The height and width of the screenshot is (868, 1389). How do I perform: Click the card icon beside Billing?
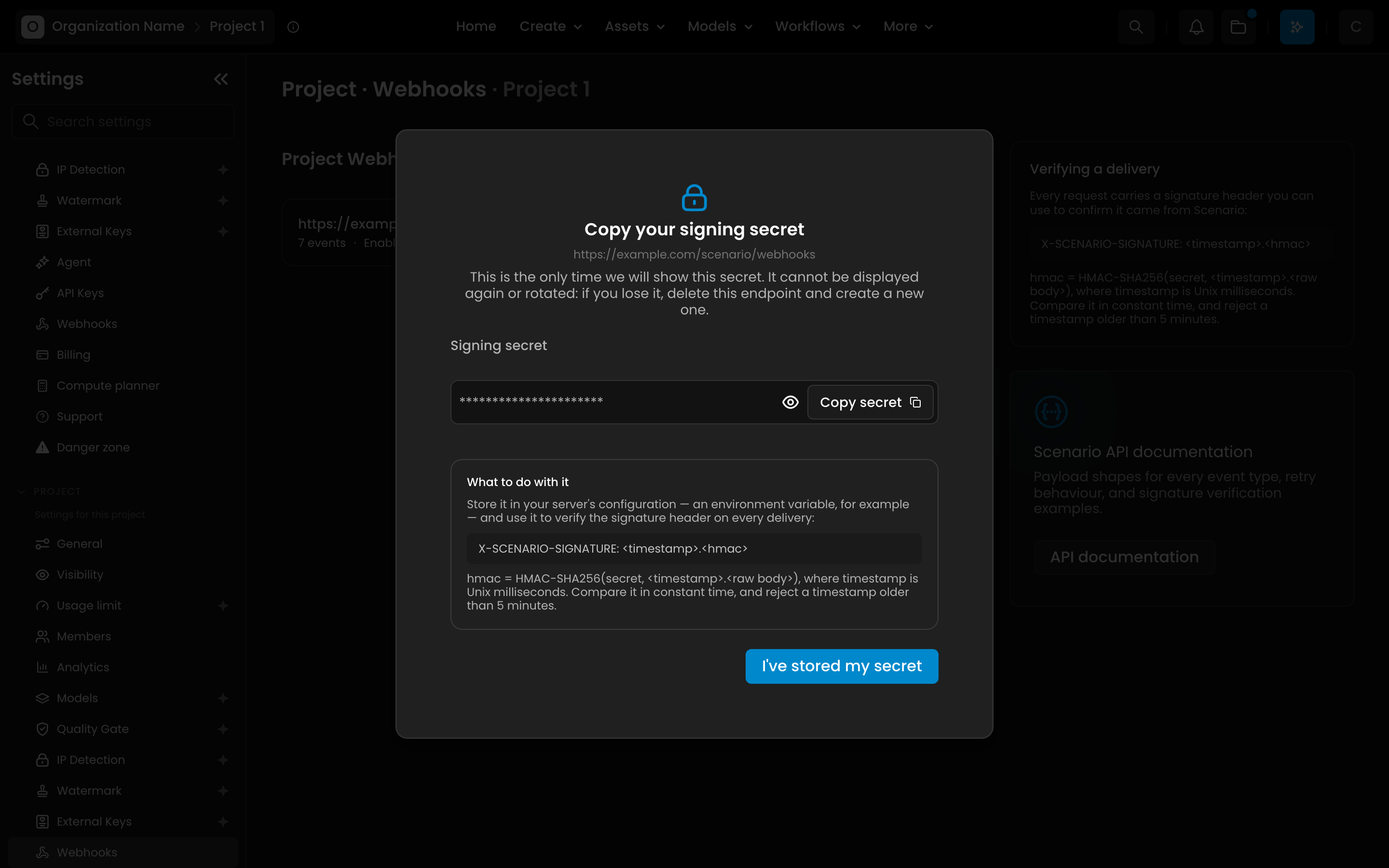pos(42,355)
